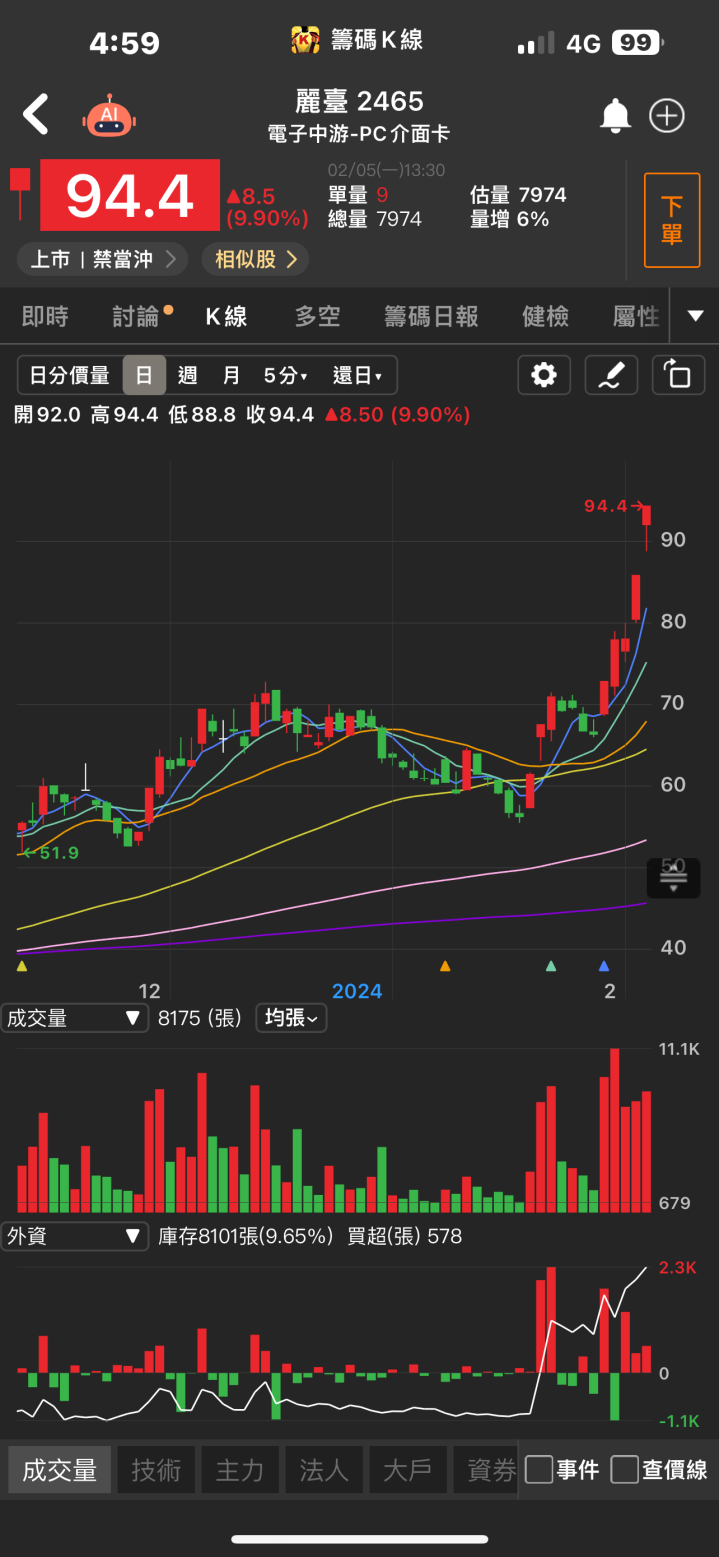Select the 日 period toggle
The image size is (719, 1557).
coord(144,375)
